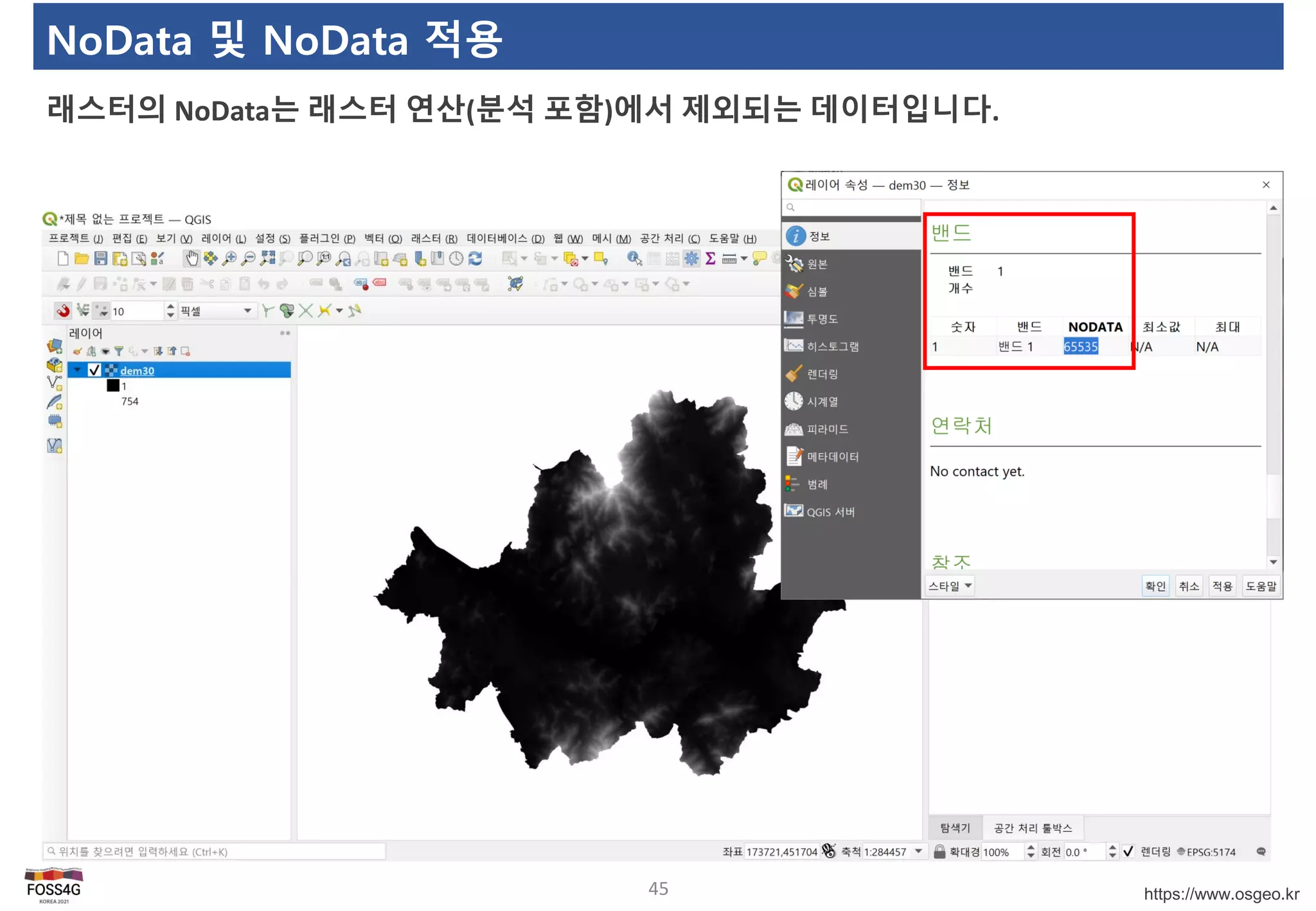Viewport: 1316px width, 911px height.
Task: Click the EPSG:5174 CRS button
Action: click(1206, 852)
